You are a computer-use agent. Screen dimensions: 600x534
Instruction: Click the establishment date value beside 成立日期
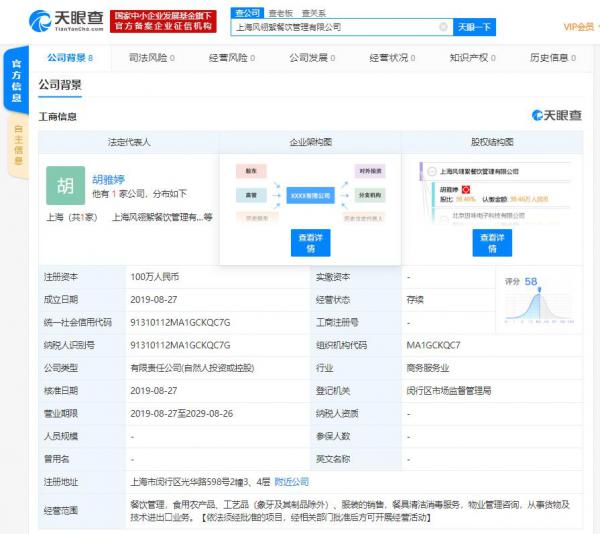coord(154,300)
